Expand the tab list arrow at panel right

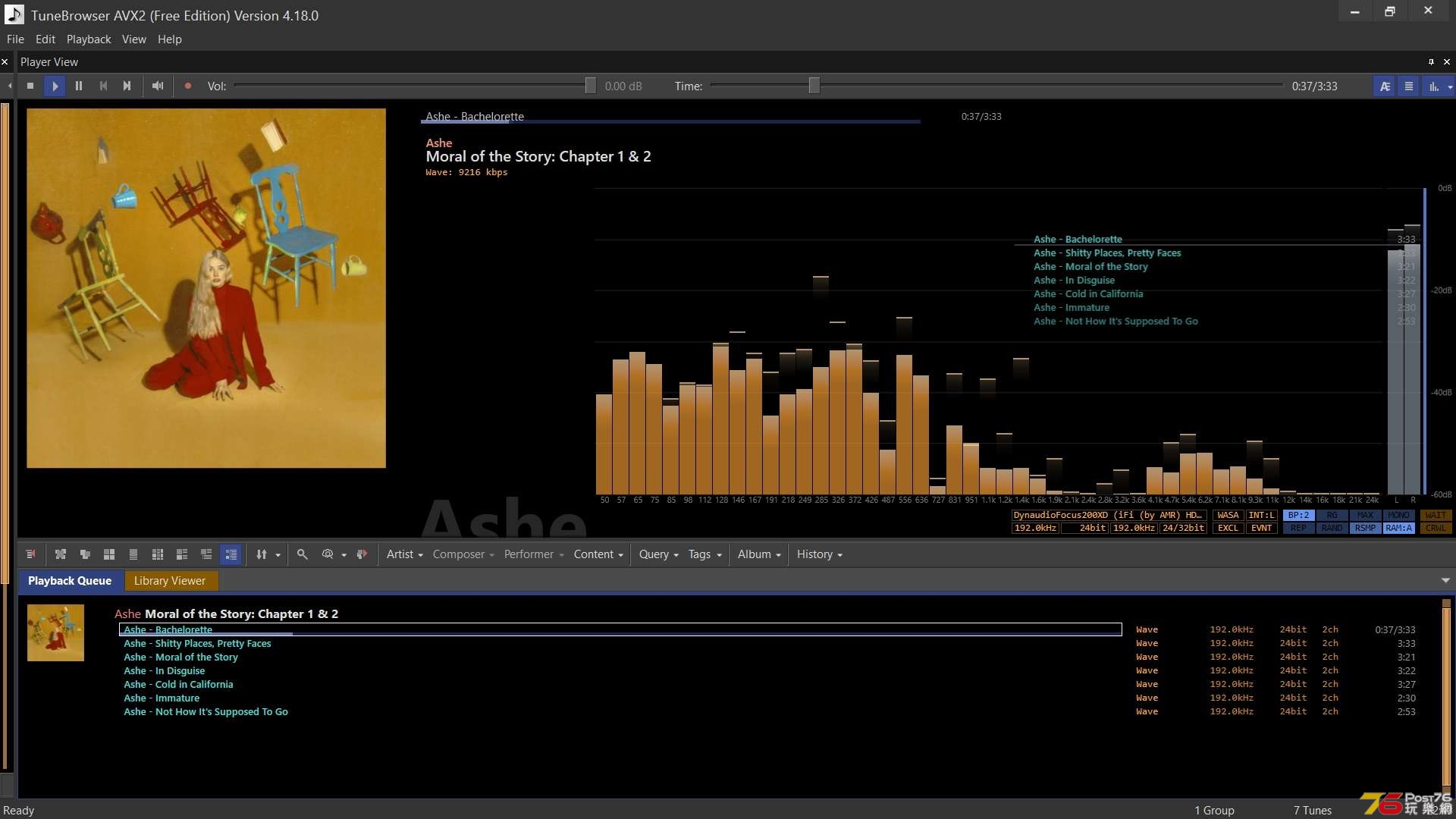pos(1445,581)
